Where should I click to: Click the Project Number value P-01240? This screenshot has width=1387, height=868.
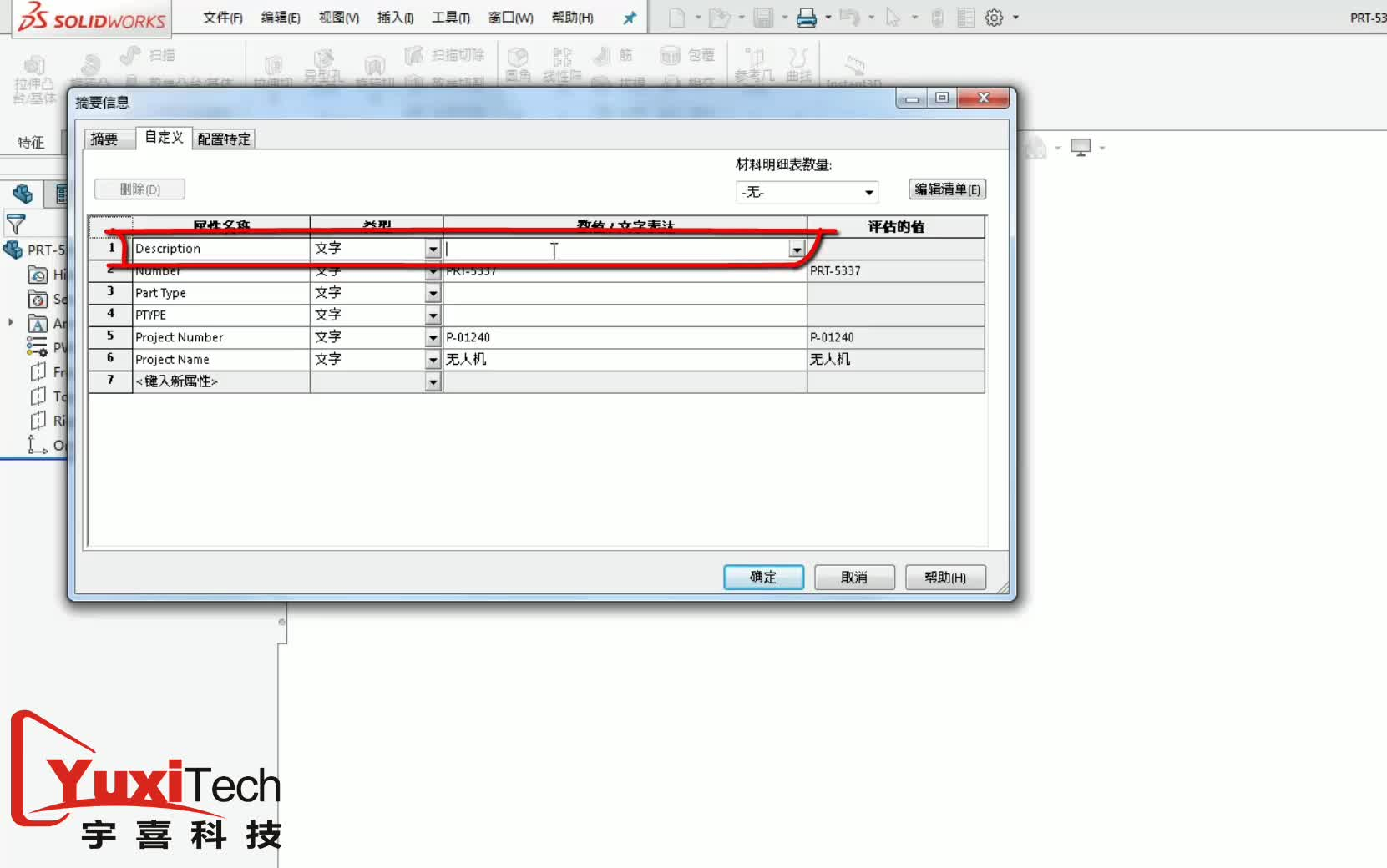468,337
